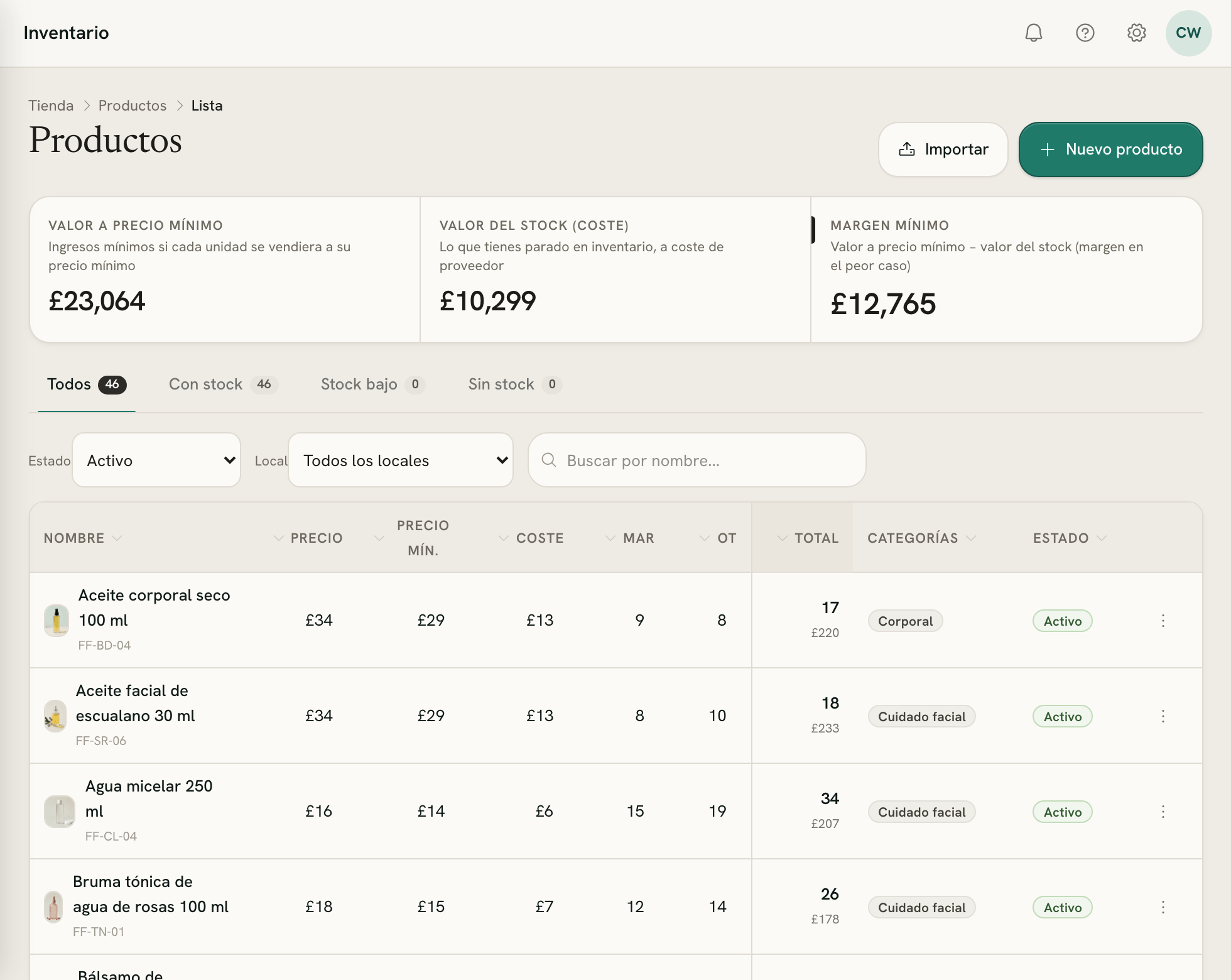Open row actions for Agua micelar 250 ml
Screen dimensions: 1231x980
pyautogui.click(x=1163, y=812)
